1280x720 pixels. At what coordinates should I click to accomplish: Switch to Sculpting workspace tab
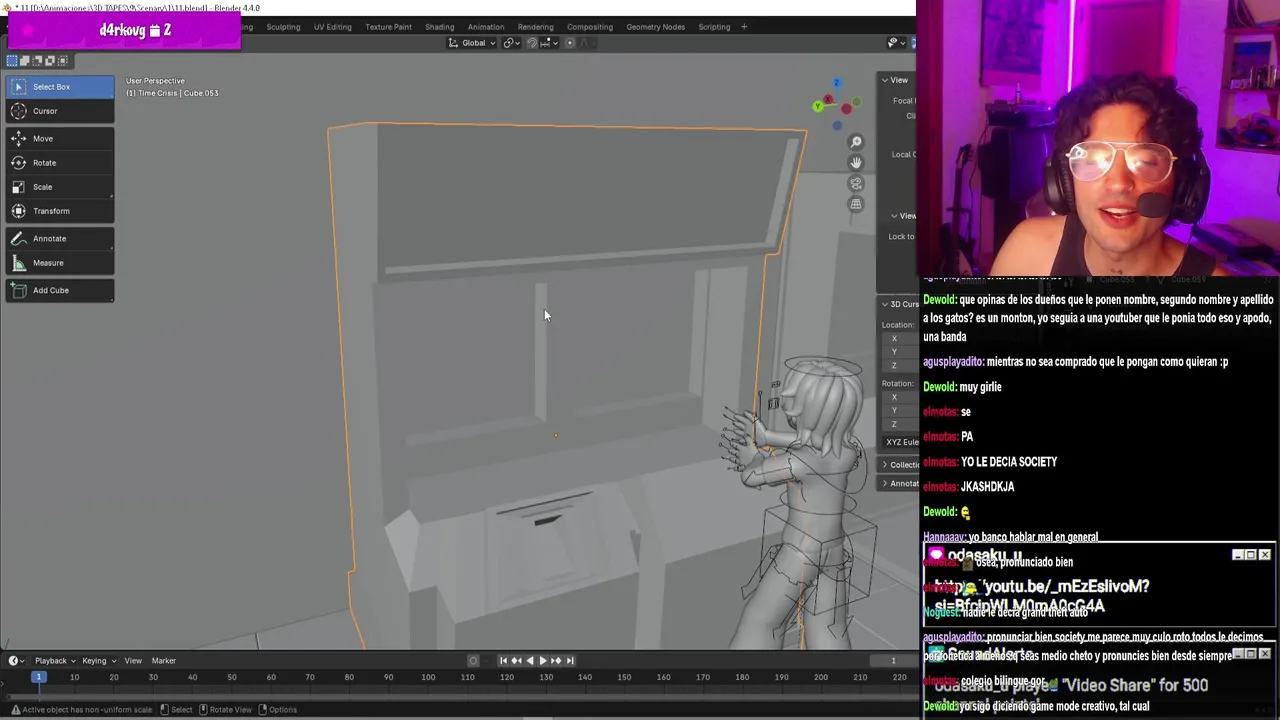[283, 27]
